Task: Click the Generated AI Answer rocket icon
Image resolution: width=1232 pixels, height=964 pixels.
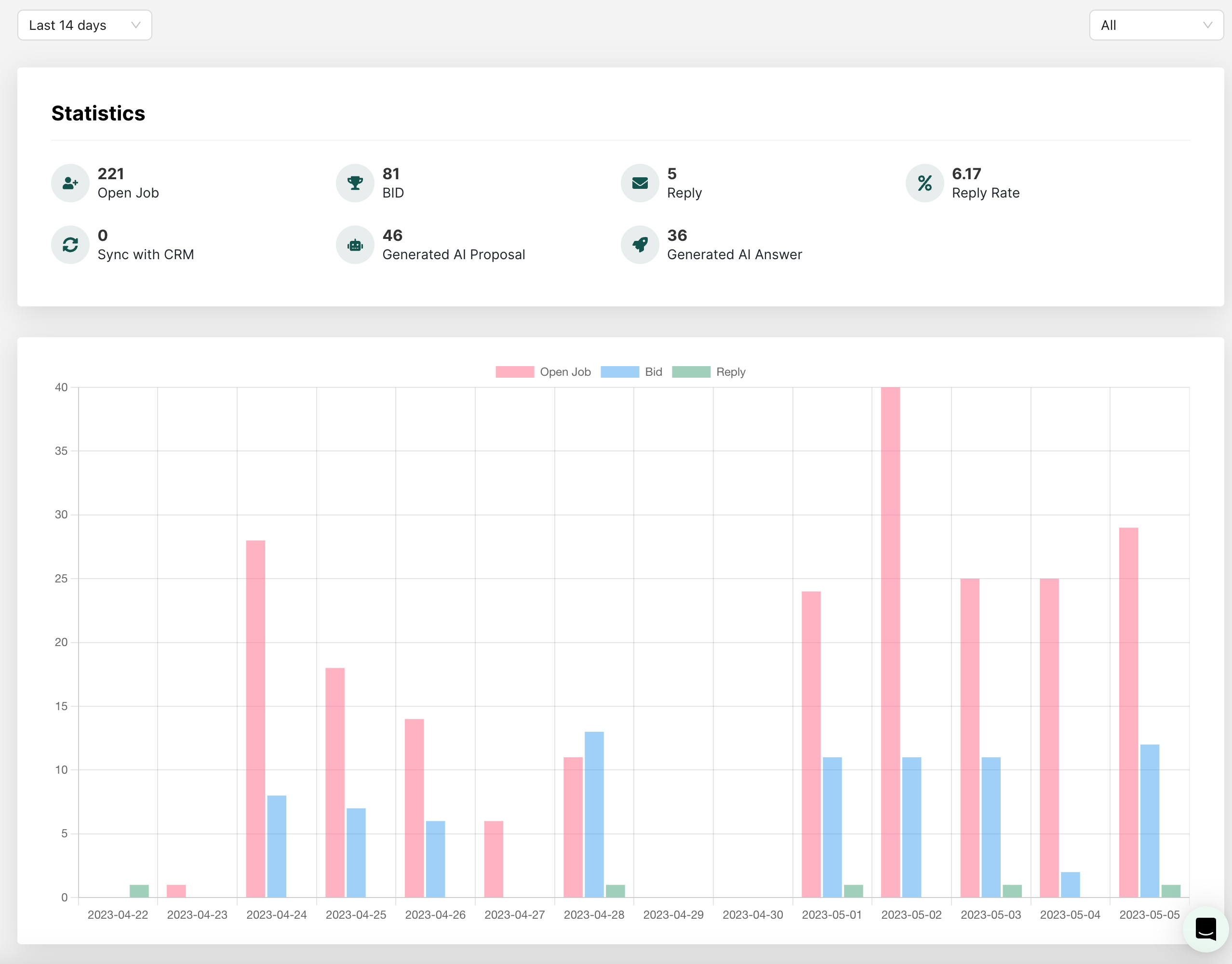Action: pyautogui.click(x=640, y=244)
